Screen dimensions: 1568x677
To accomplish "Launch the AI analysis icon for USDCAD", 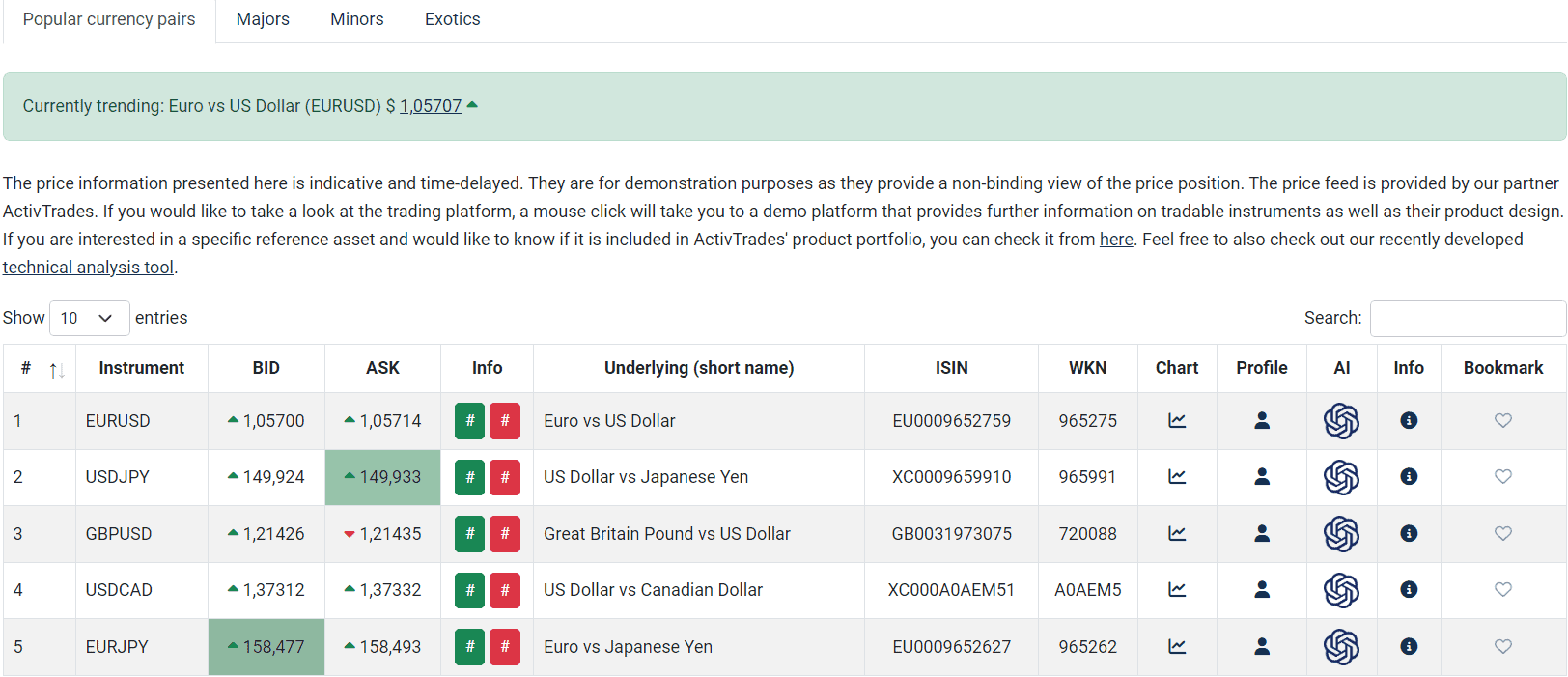I will pyautogui.click(x=1341, y=590).
